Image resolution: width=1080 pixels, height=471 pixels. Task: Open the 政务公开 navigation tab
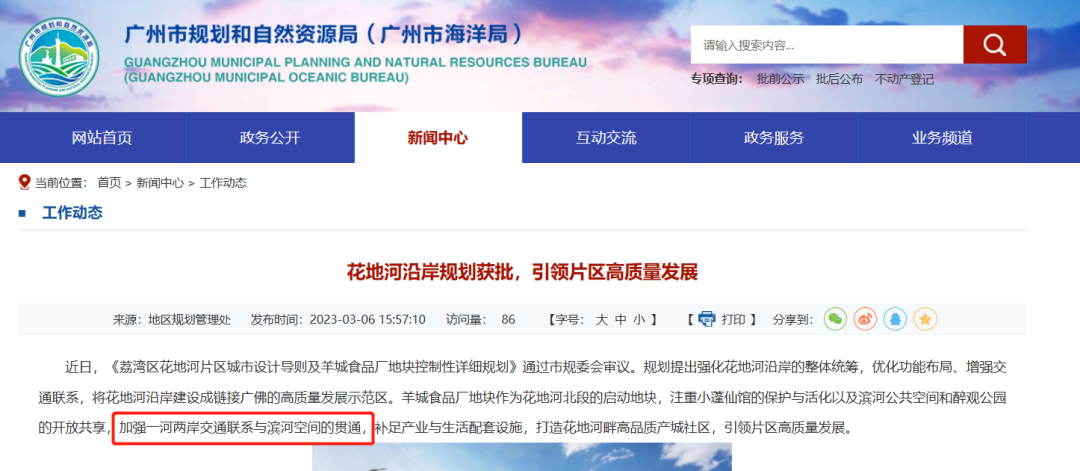tap(270, 138)
